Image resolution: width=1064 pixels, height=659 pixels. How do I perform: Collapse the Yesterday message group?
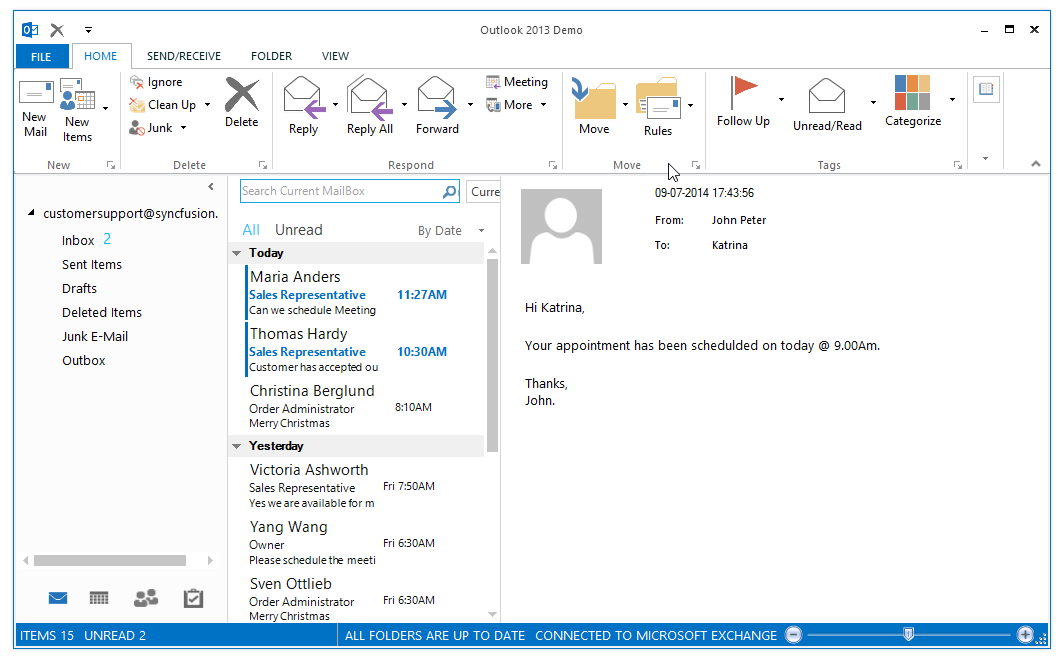[x=236, y=447]
